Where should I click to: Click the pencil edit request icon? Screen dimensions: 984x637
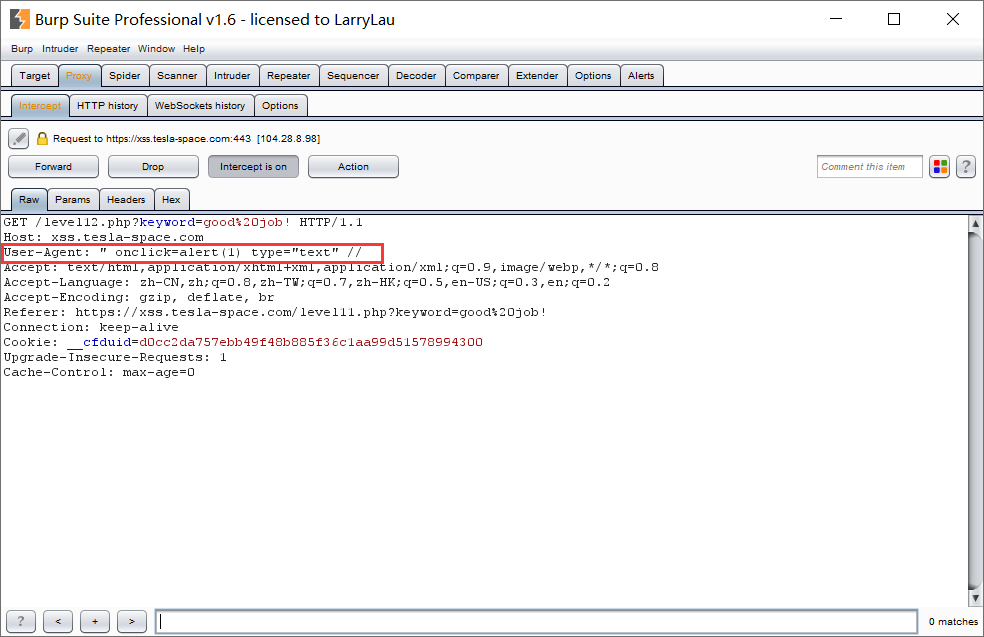click(19, 138)
